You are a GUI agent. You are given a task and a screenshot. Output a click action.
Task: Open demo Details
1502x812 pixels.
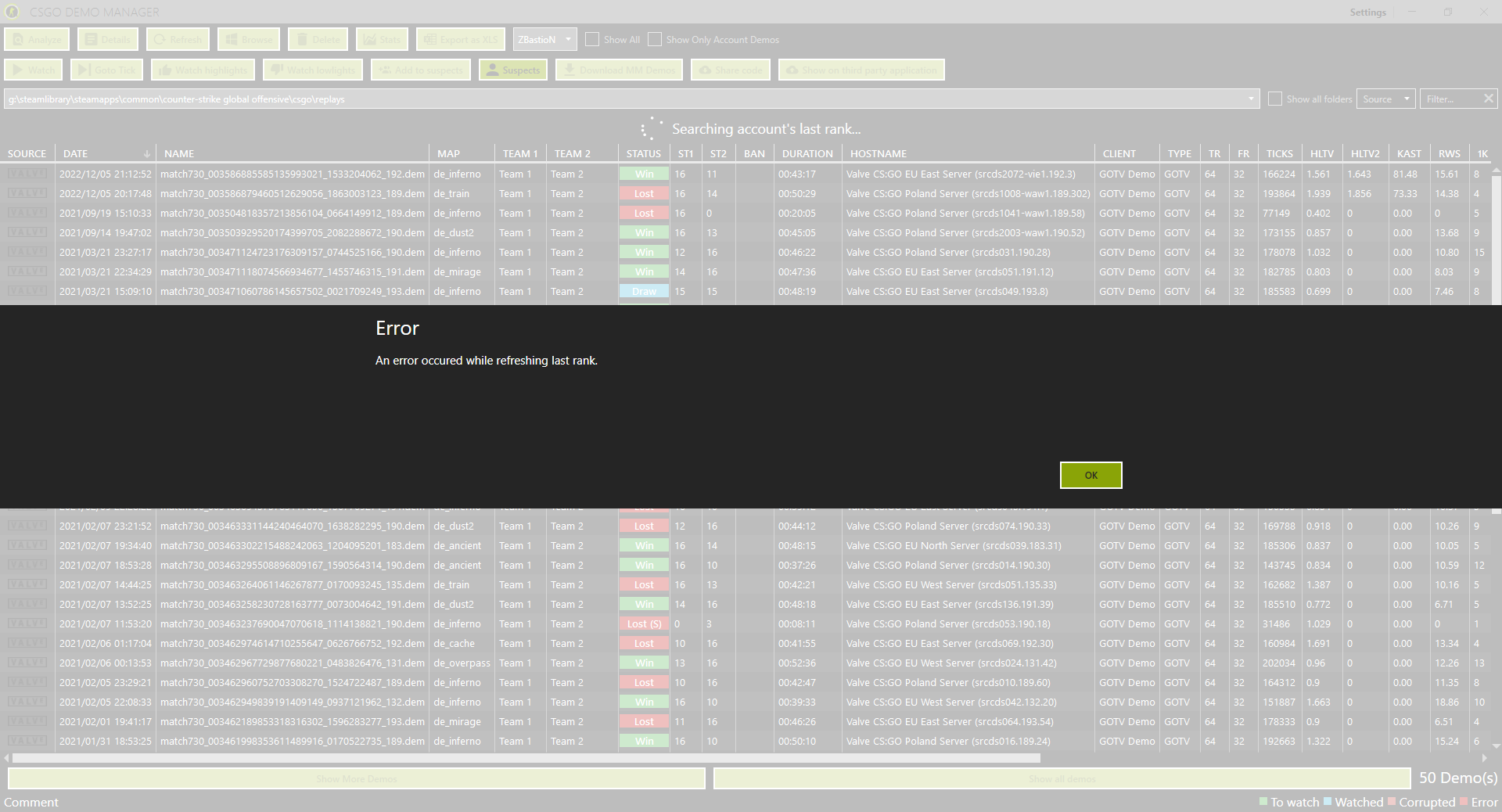click(x=107, y=39)
